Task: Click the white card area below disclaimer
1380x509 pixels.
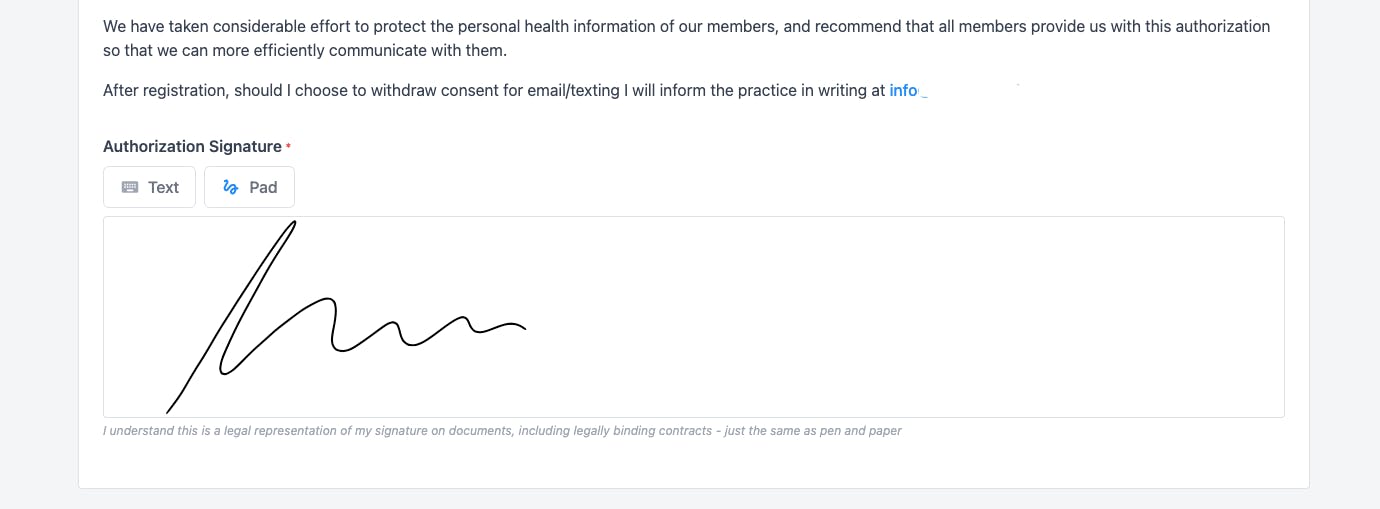Action: click(690, 462)
